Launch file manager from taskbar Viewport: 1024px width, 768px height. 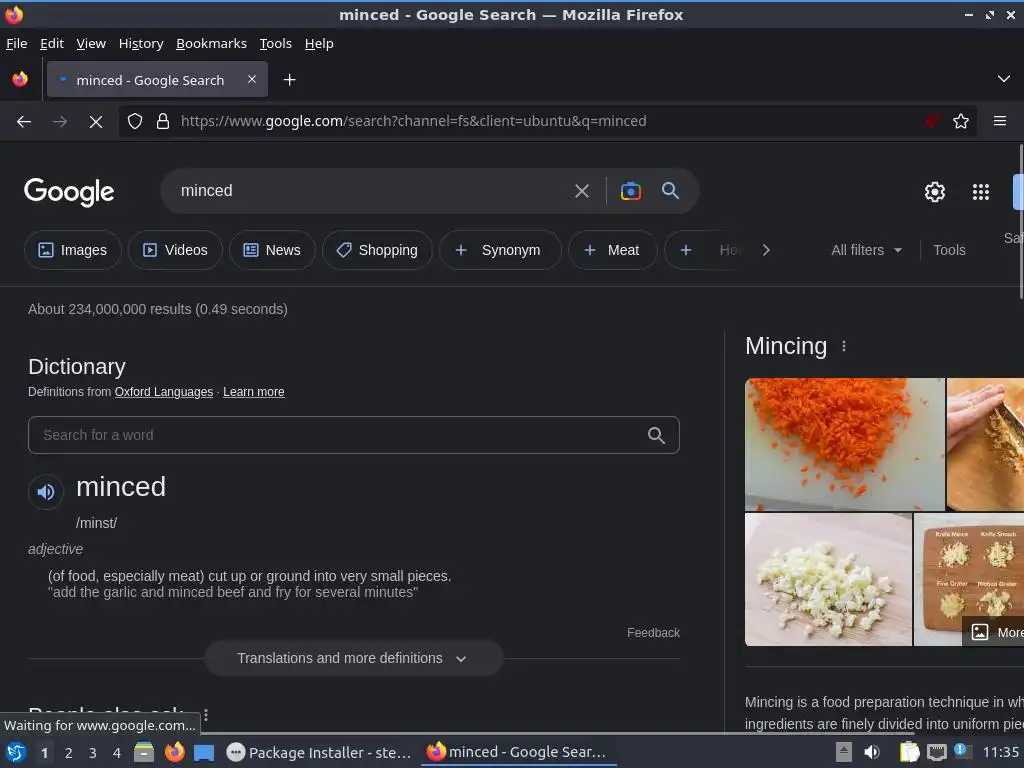[144, 752]
